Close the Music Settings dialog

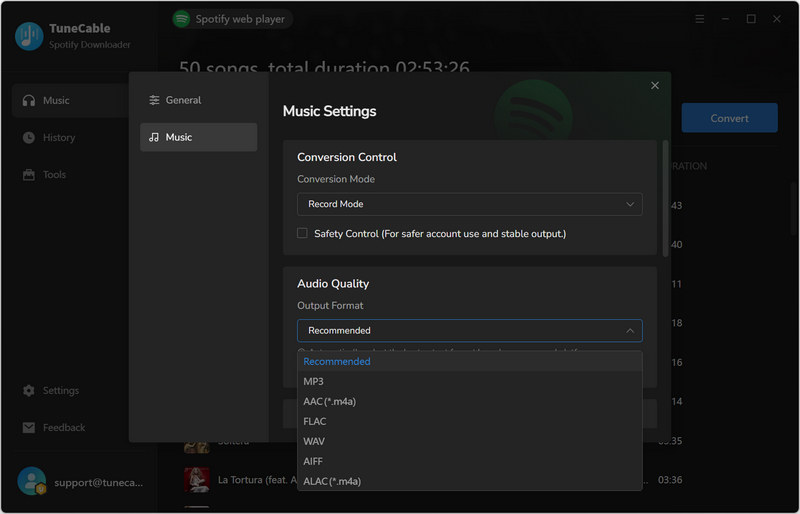pos(655,85)
